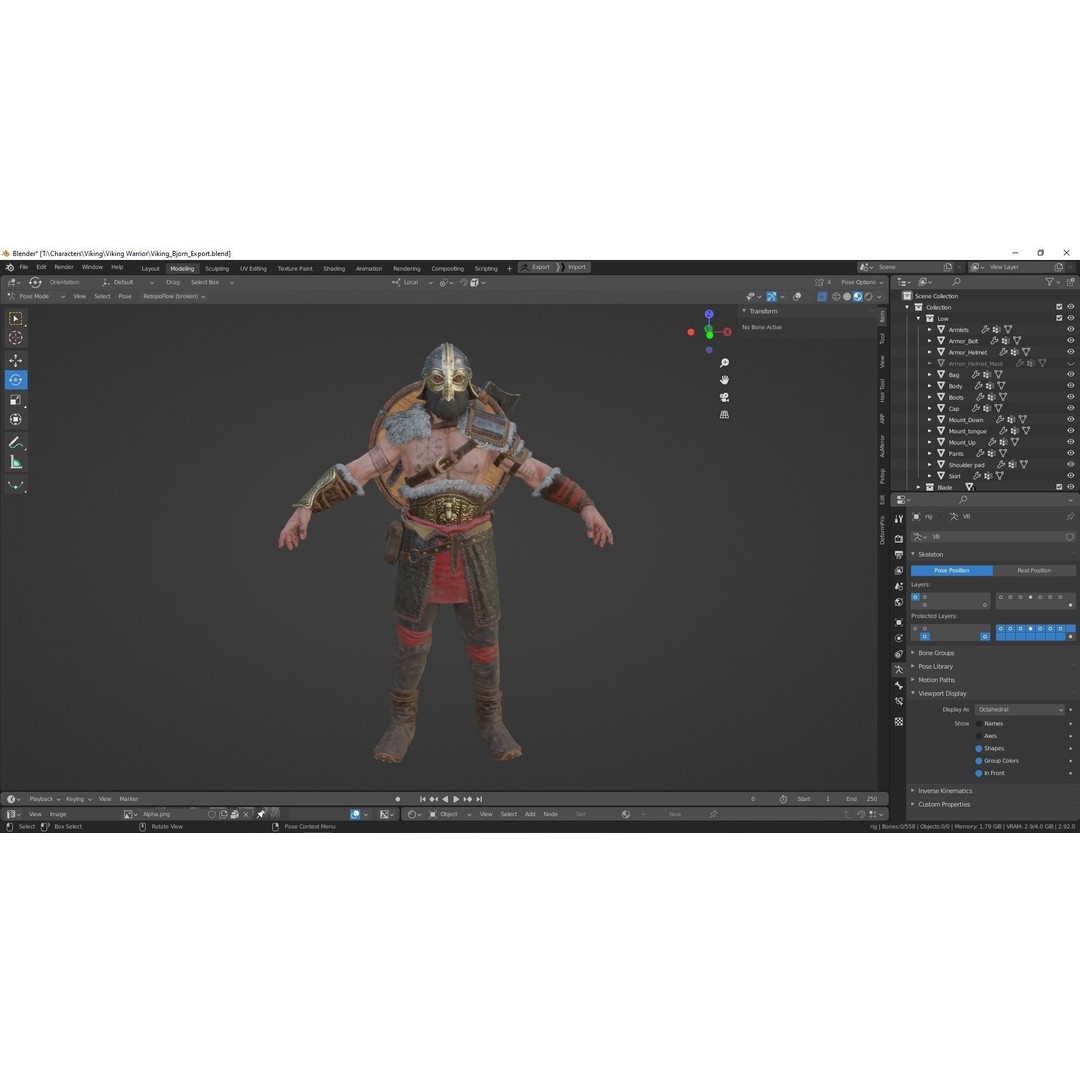Image resolution: width=1080 pixels, height=1080 pixels.
Task: Open the Texture properties checker tab
Action: pyautogui.click(x=899, y=721)
